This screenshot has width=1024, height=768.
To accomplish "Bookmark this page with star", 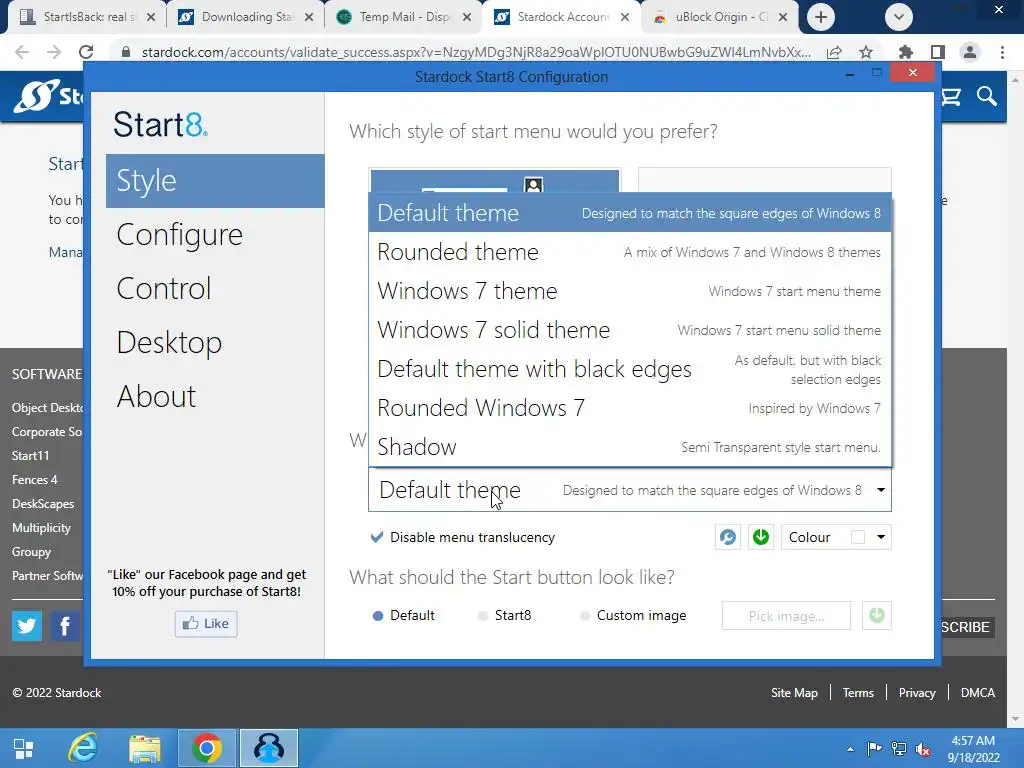I will coord(866,52).
